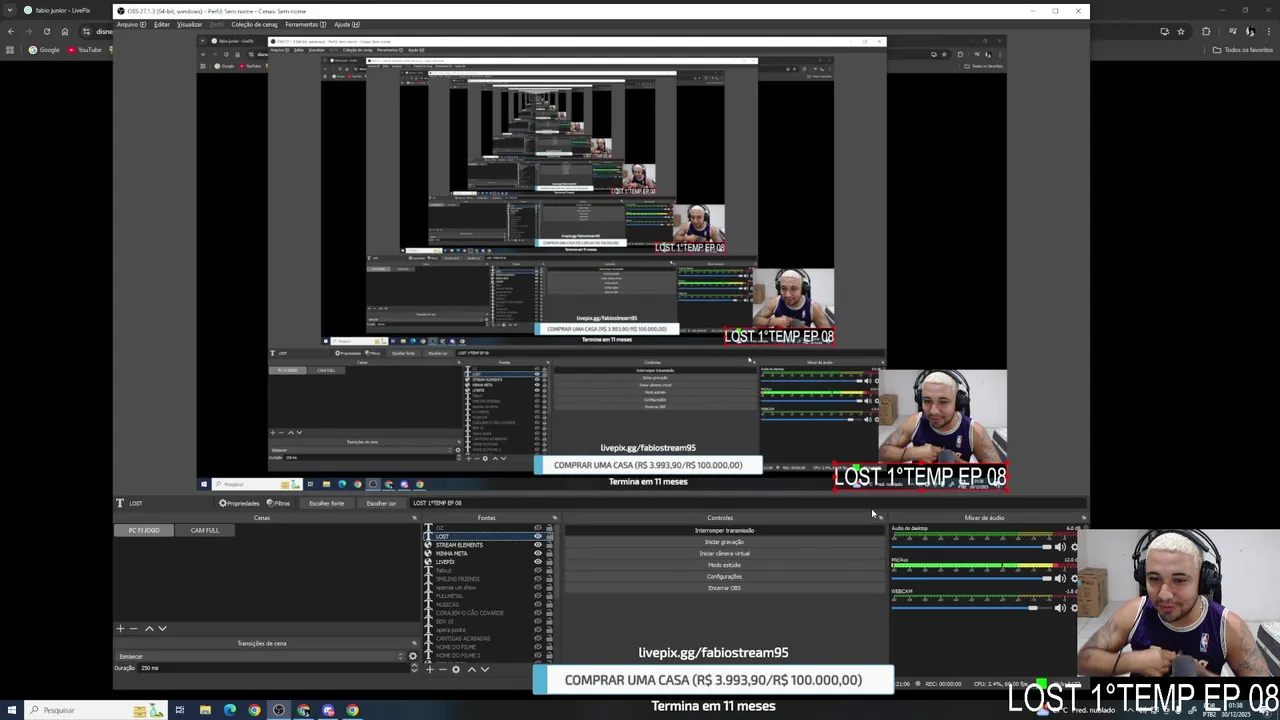Hide the MINHA META source

(538, 553)
